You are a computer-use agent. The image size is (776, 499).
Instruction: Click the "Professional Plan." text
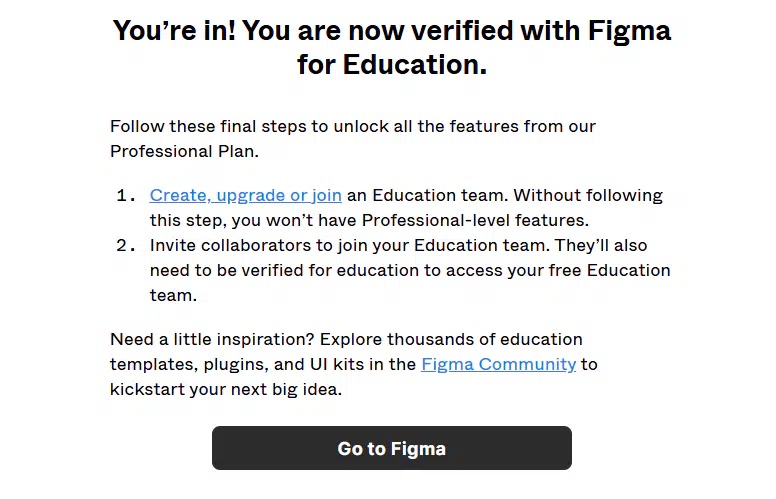[184, 151]
